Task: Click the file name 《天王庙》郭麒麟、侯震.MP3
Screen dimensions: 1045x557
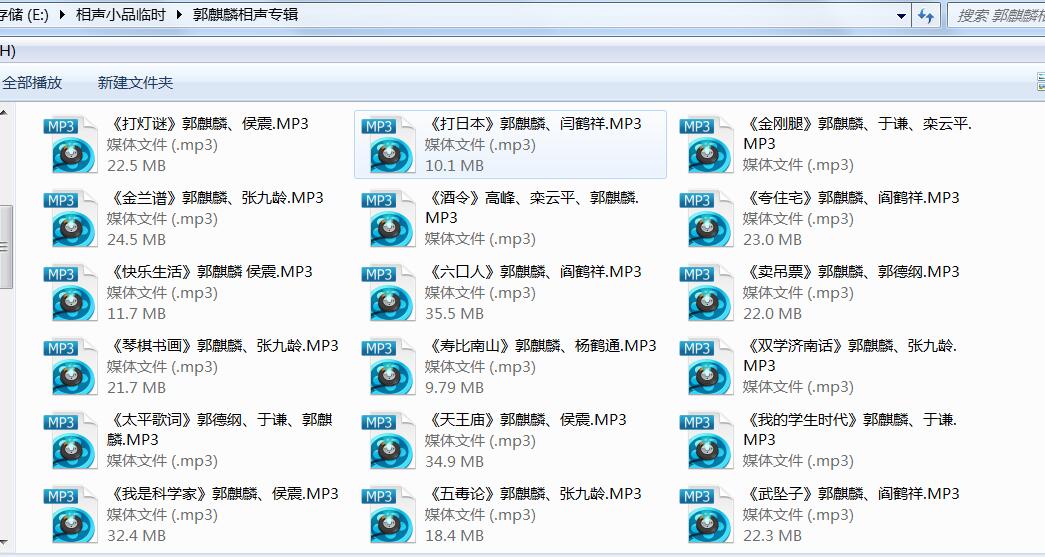Action: [526, 419]
